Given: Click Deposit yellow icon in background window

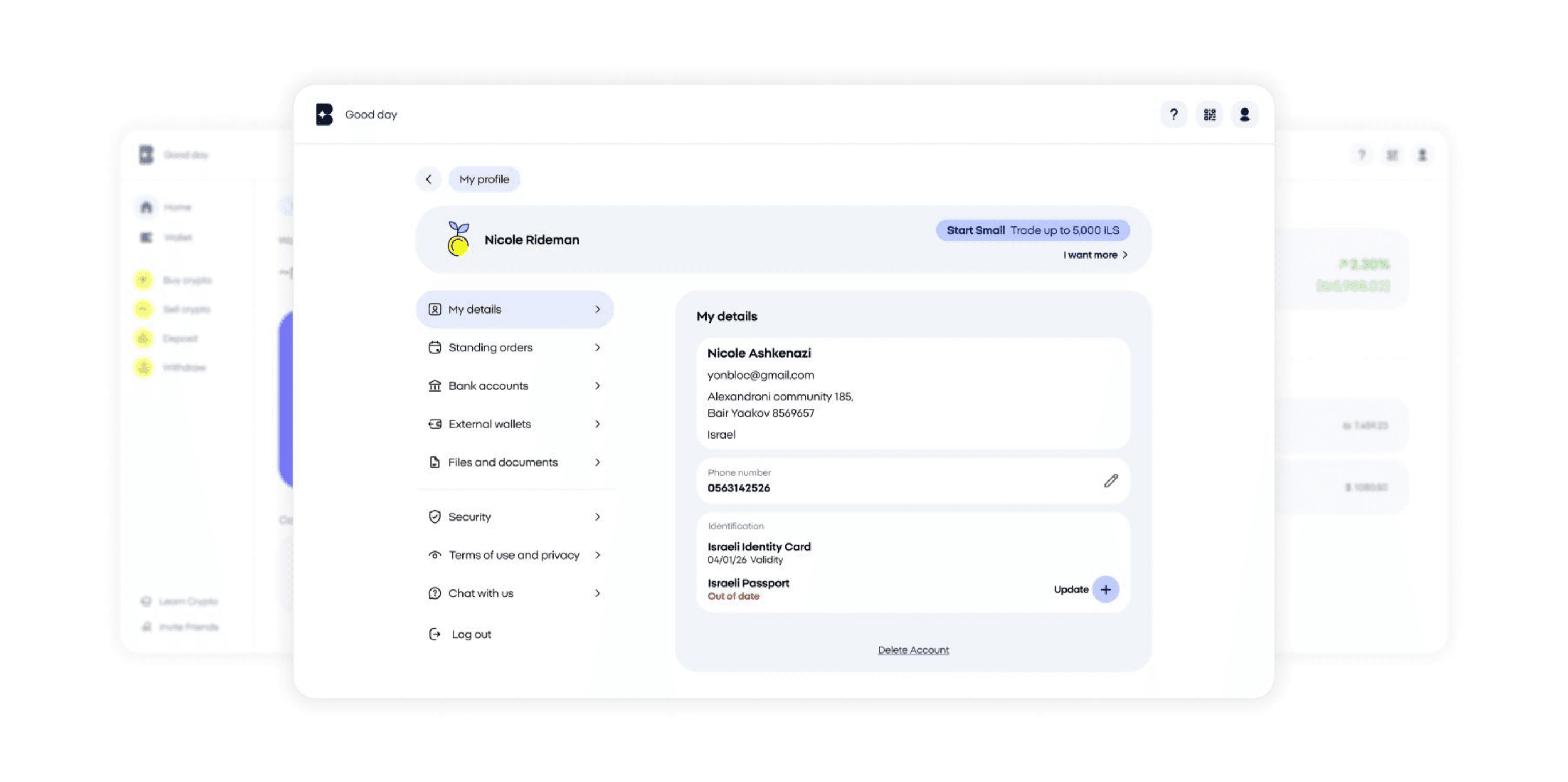Looking at the screenshot, I should (143, 338).
